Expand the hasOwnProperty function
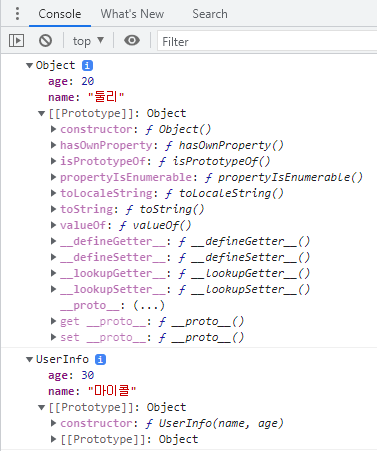Image resolution: width=377 pixels, height=451 pixels. pyautogui.click(x=53, y=145)
